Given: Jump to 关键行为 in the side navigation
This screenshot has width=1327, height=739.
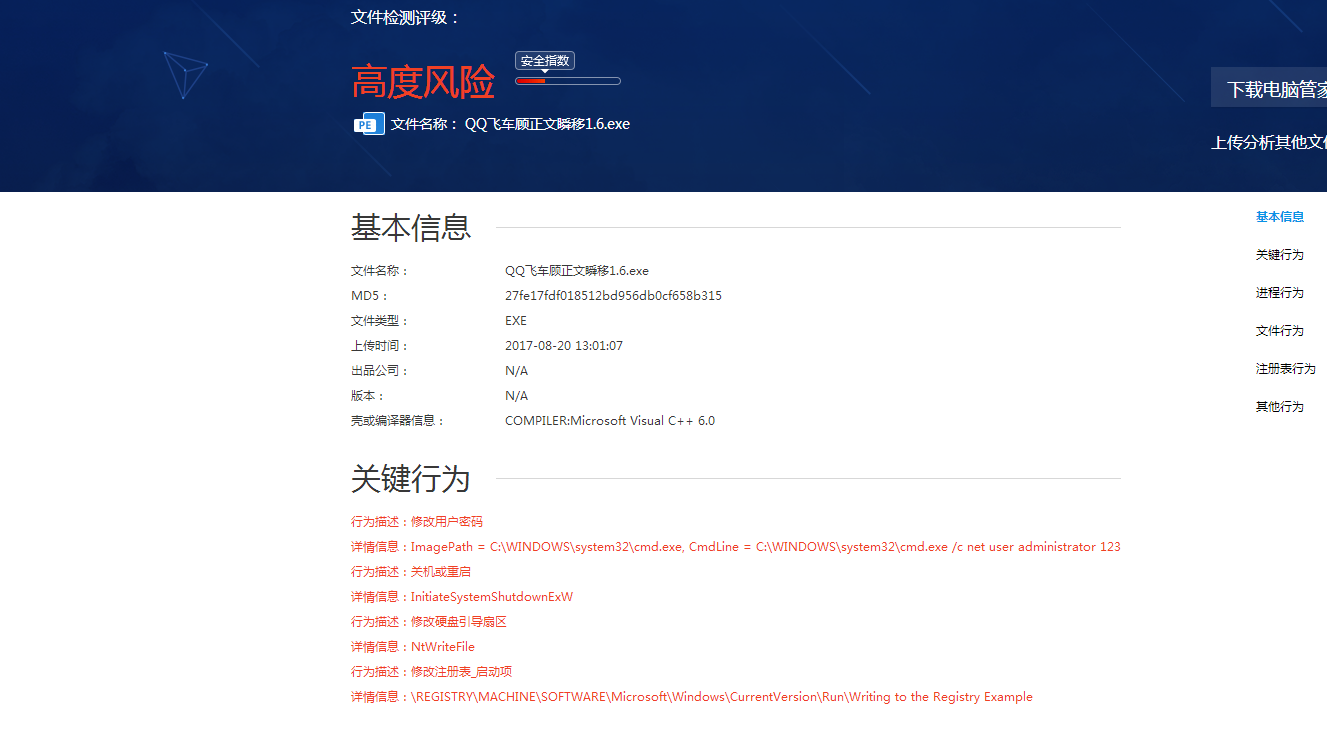Looking at the screenshot, I should point(1280,255).
